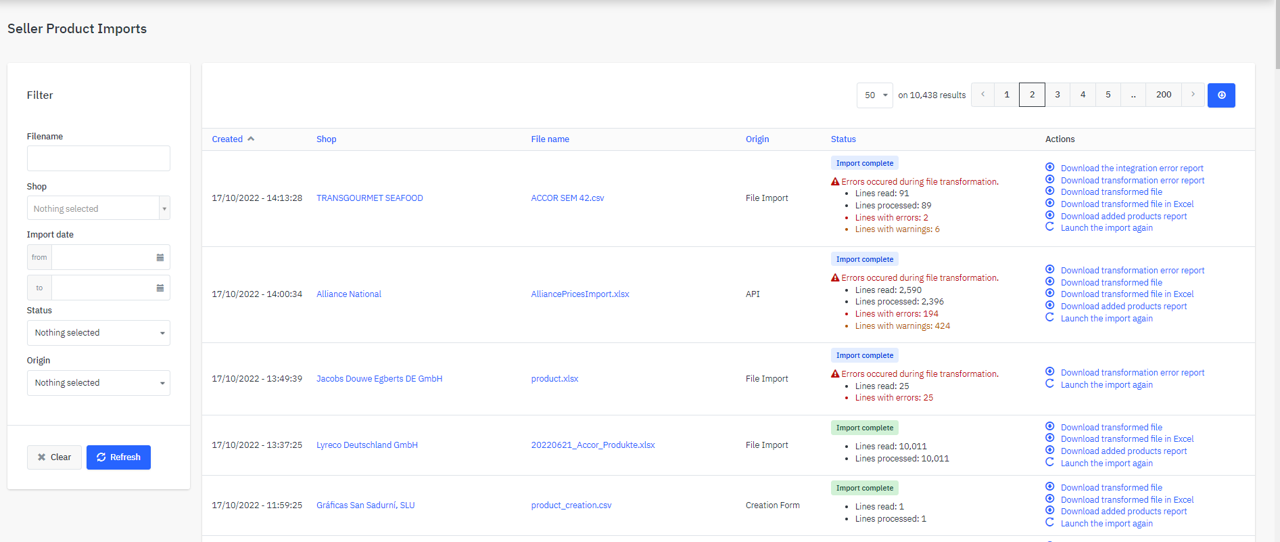Image resolution: width=1280 pixels, height=542 pixels.
Task: Click download icon for Jacobs Douwe Egberts error report
Action: [x=1050, y=372]
